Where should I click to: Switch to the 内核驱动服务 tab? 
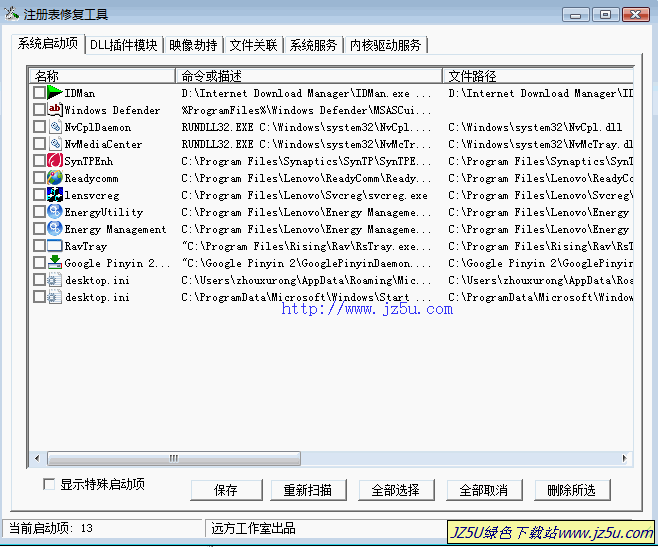pos(385,45)
